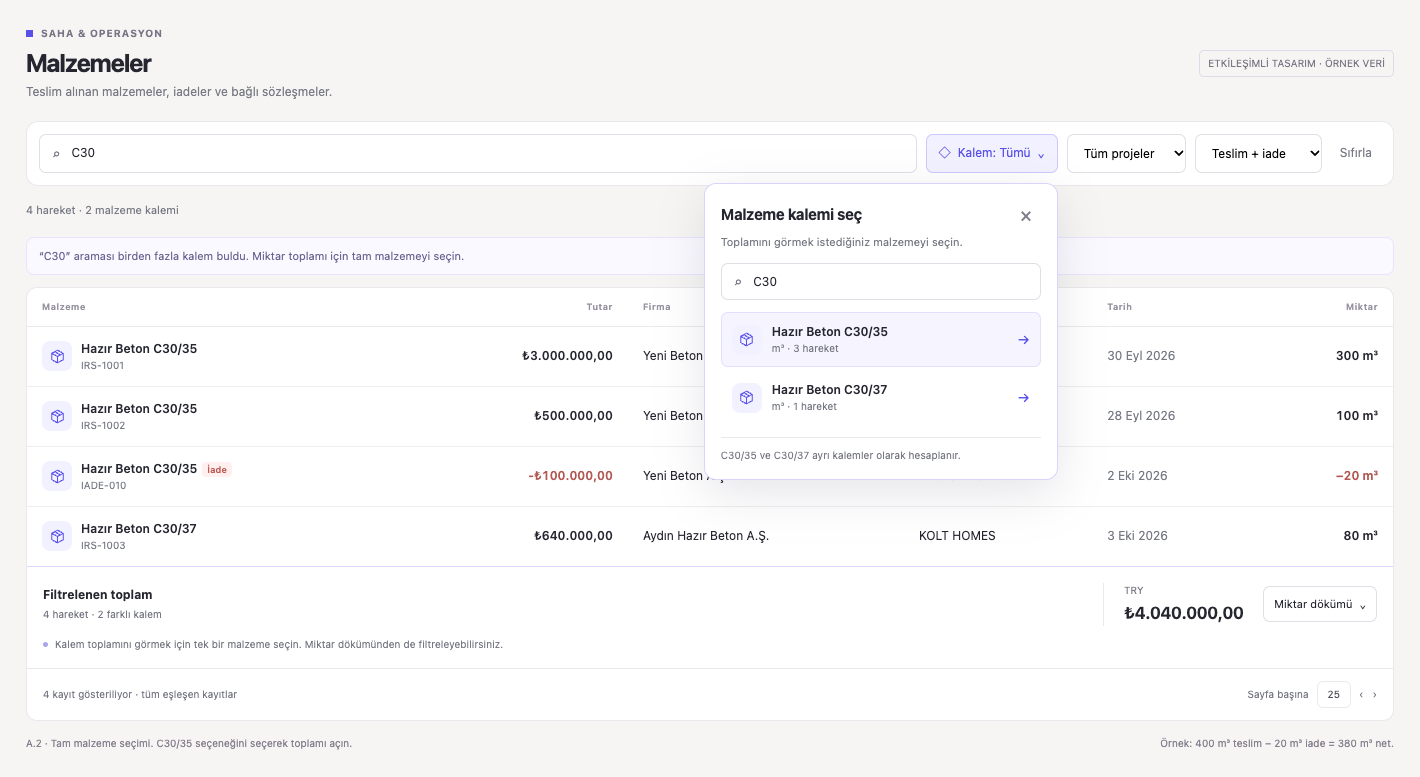Click the arrow icon for C30/37 popup option
Image resolution: width=1420 pixels, height=777 pixels.
point(1023,398)
